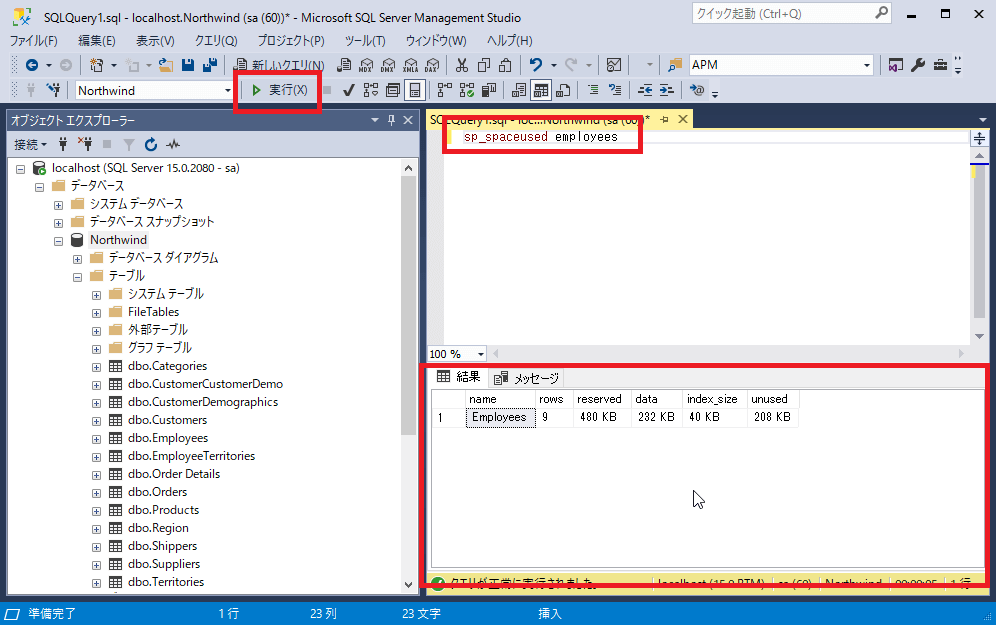This screenshot has height=625, width=996.
Task: Click the Undo arrow icon
Action: click(536, 65)
